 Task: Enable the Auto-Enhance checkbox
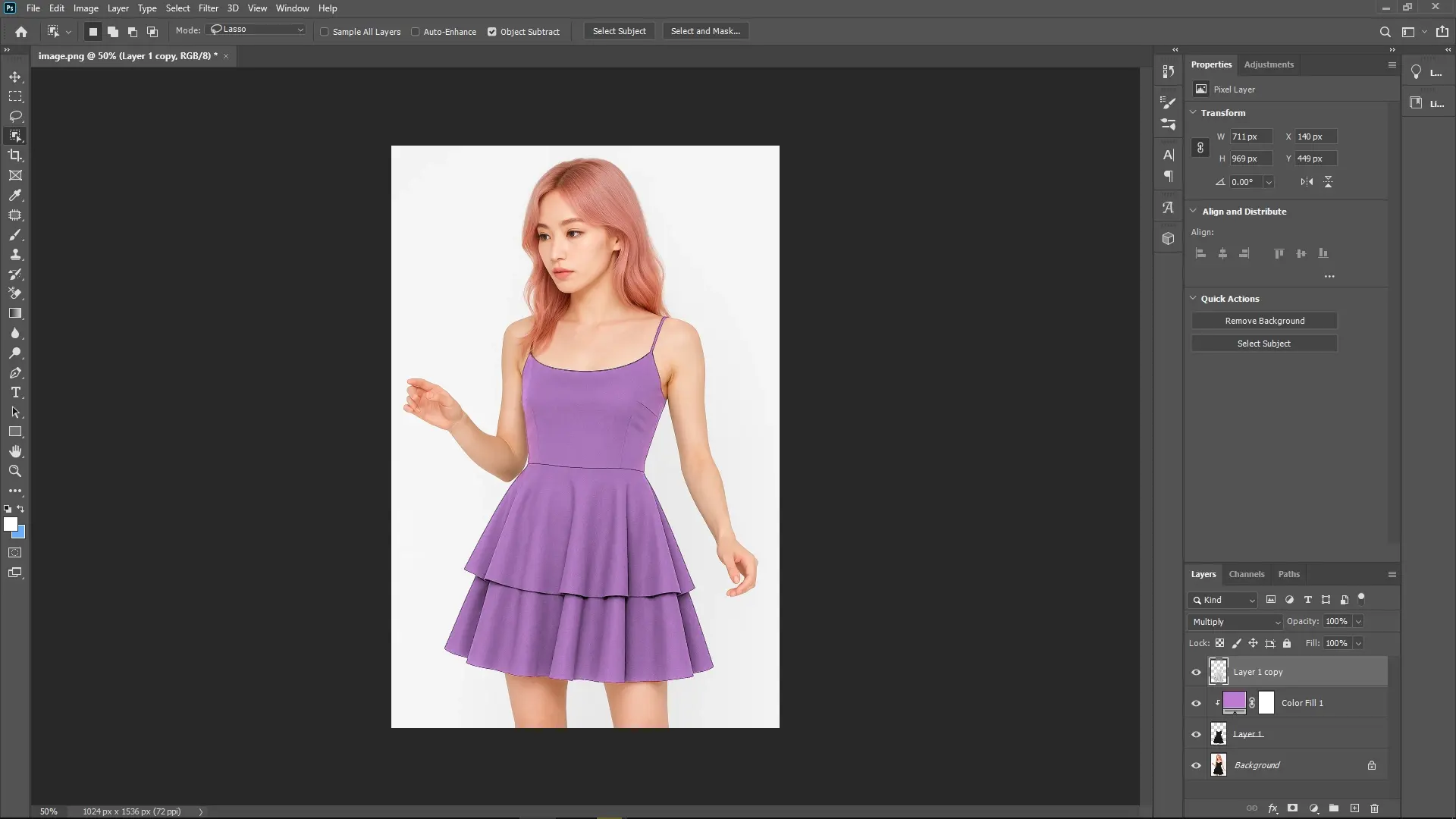pos(416,32)
